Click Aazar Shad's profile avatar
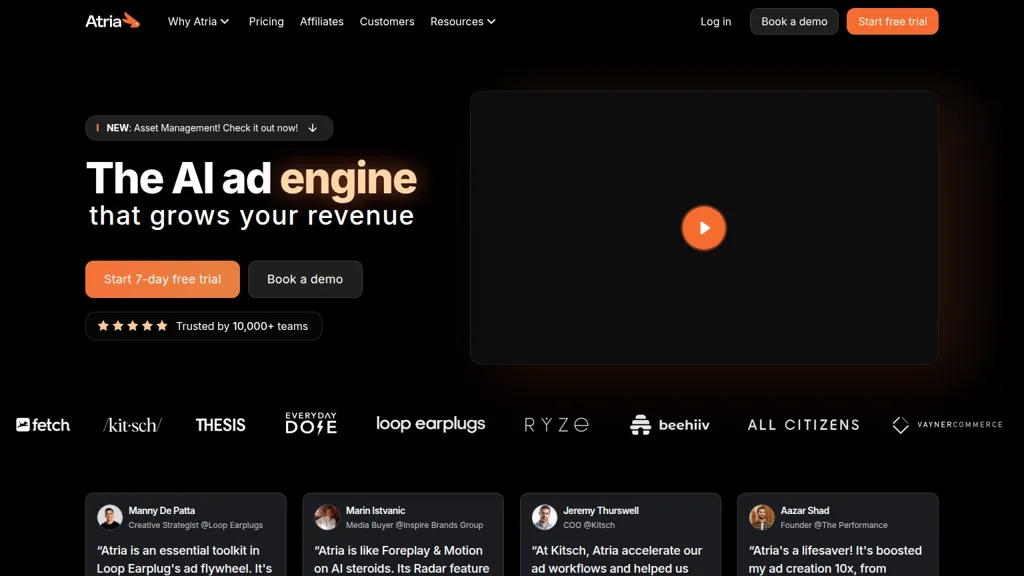This screenshot has width=1024, height=576. tap(762, 517)
